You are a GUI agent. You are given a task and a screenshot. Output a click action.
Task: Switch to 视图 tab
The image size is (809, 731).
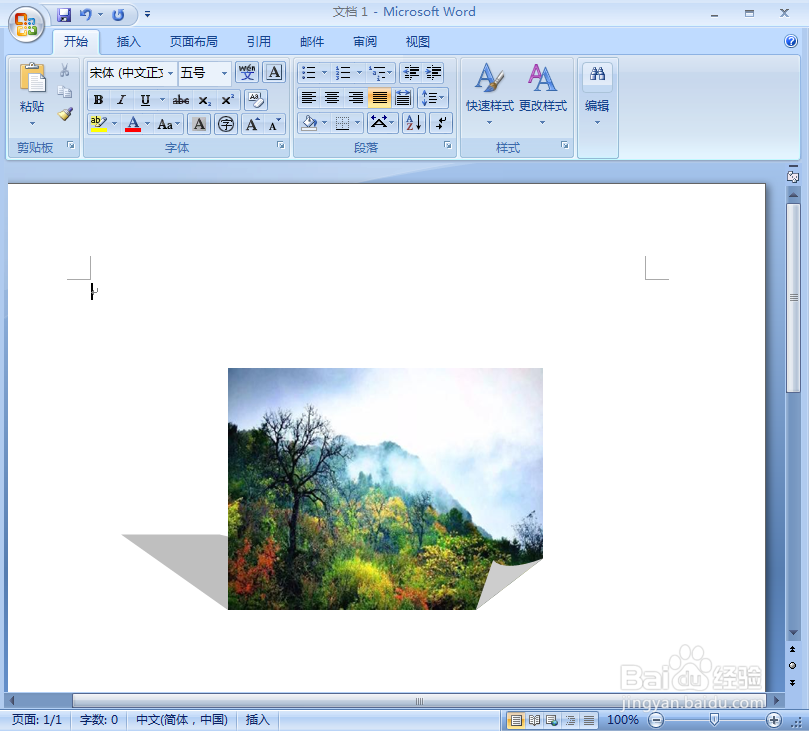point(417,42)
